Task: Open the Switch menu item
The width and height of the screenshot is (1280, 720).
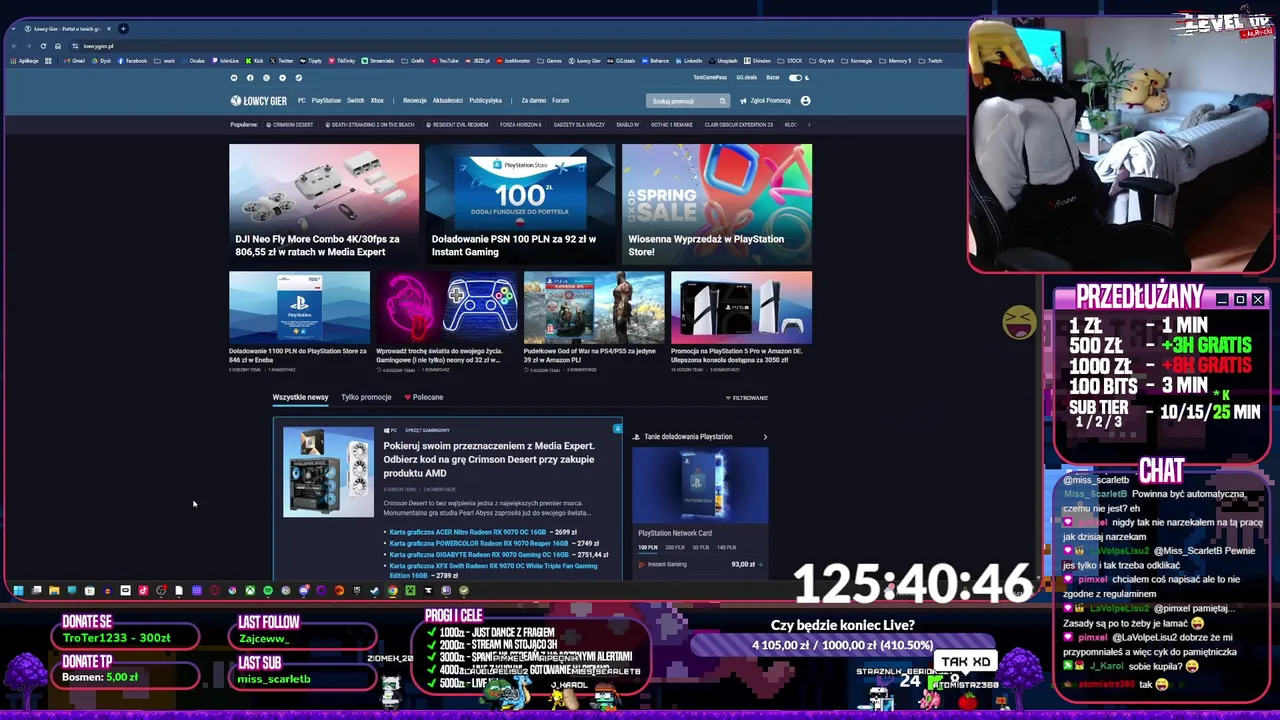Action: (x=355, y=101)
